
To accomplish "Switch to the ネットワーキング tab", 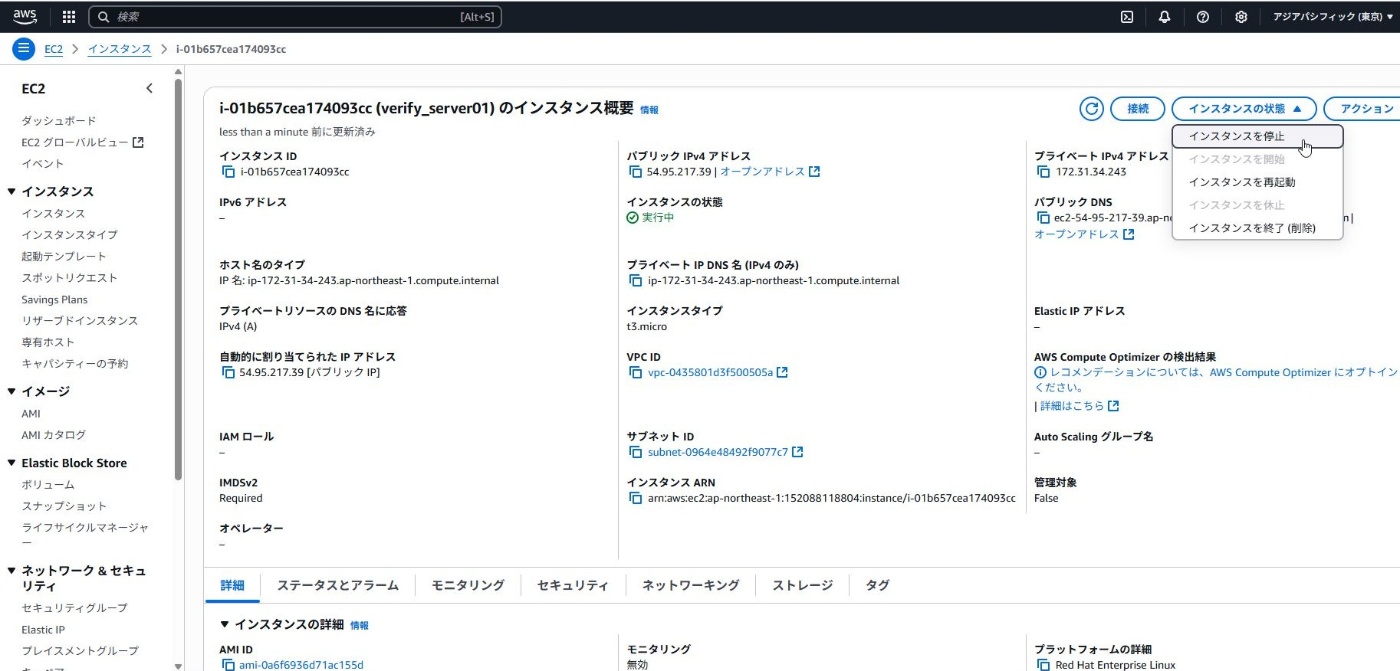I will pyautogui.click(x=691, y=585).
